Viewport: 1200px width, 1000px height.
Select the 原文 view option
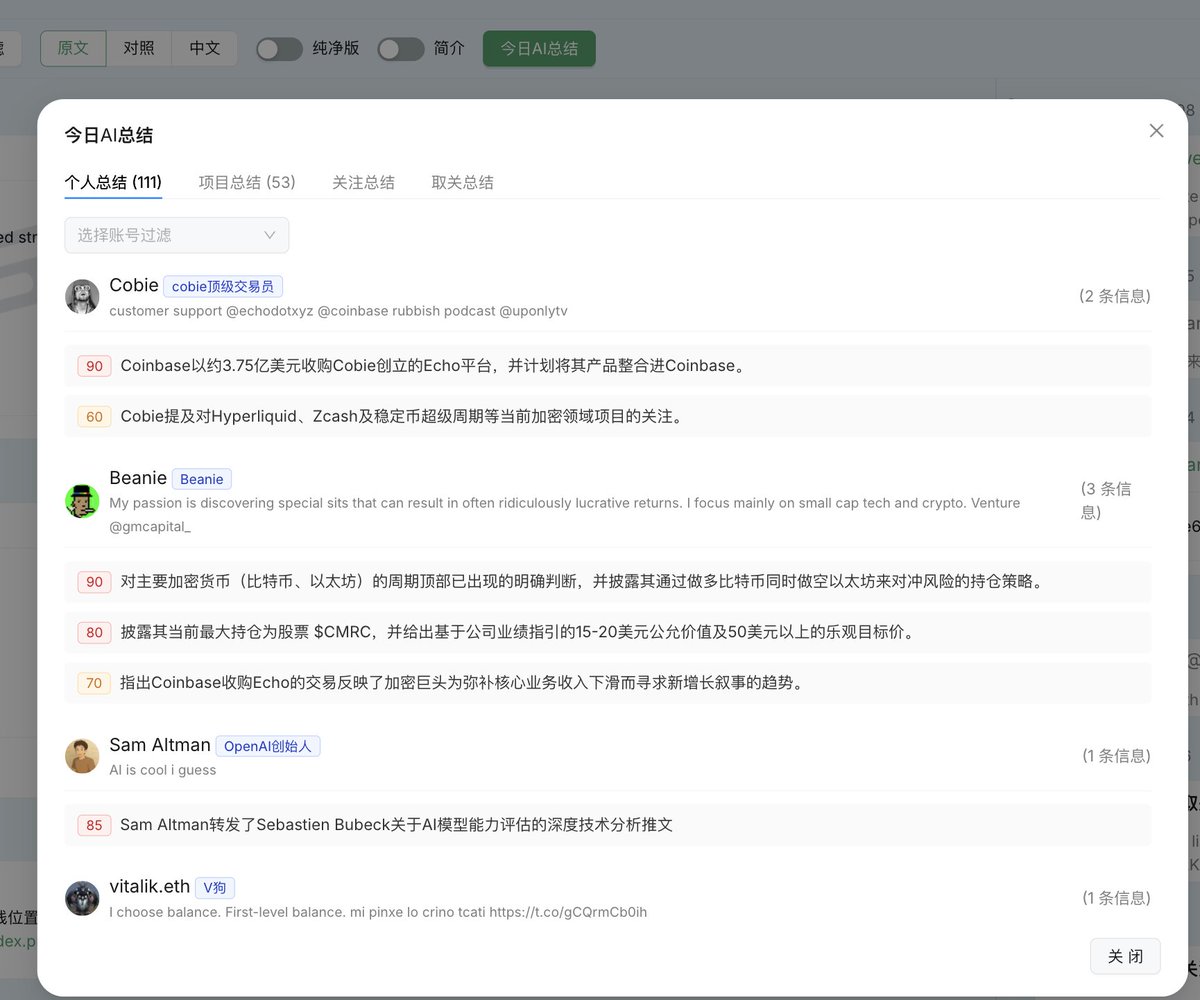pos(73,48)
